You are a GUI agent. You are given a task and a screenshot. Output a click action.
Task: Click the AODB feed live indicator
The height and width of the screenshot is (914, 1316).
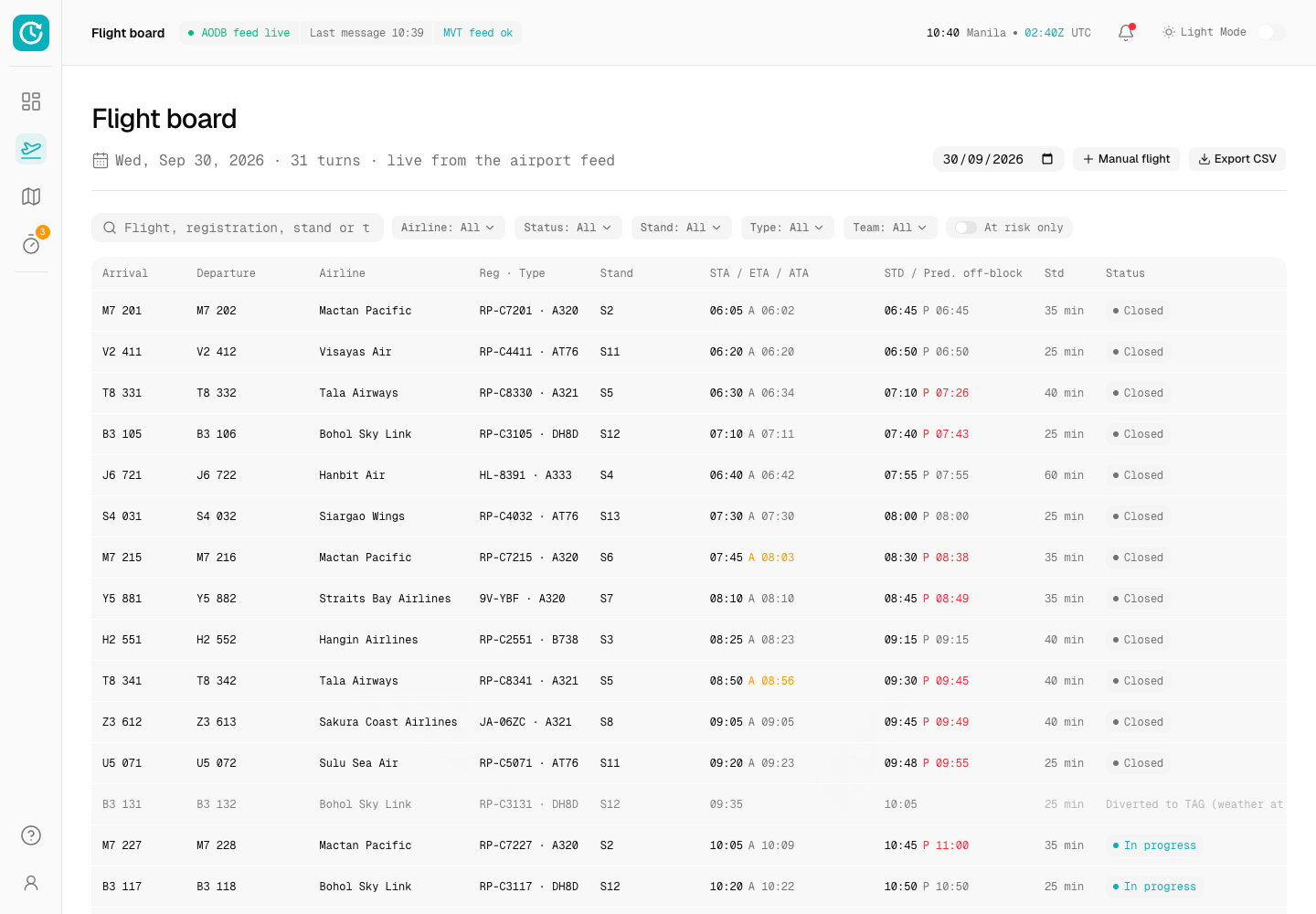(239, 33)
